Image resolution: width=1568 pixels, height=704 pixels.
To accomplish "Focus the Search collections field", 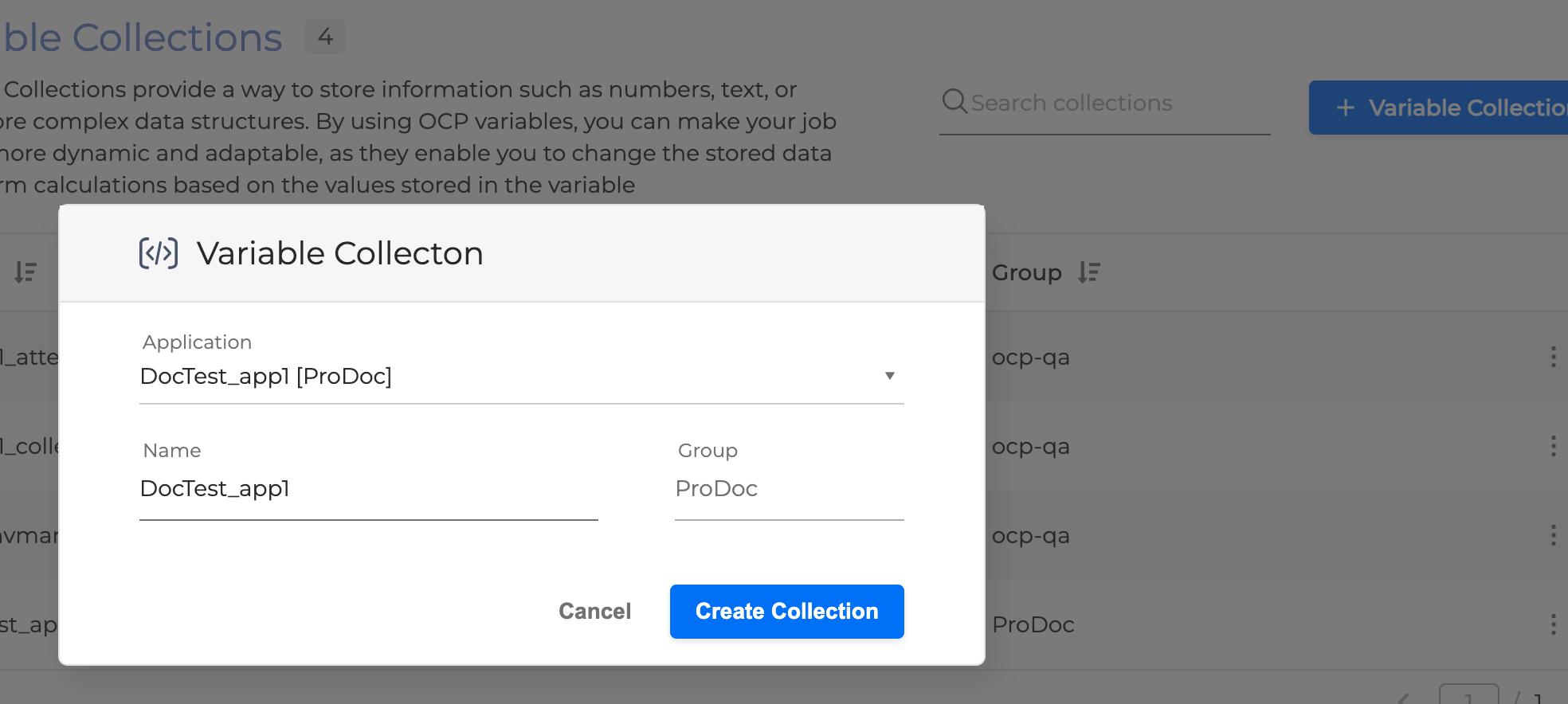I will 1115,104.
